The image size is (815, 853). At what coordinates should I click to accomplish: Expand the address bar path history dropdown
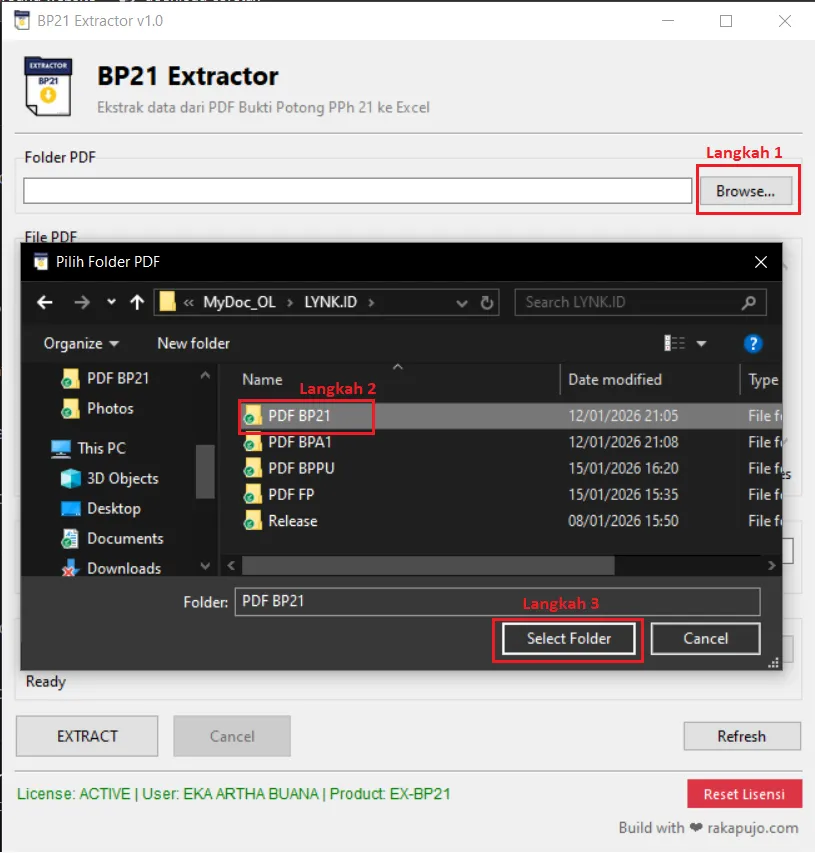point(461,302)
